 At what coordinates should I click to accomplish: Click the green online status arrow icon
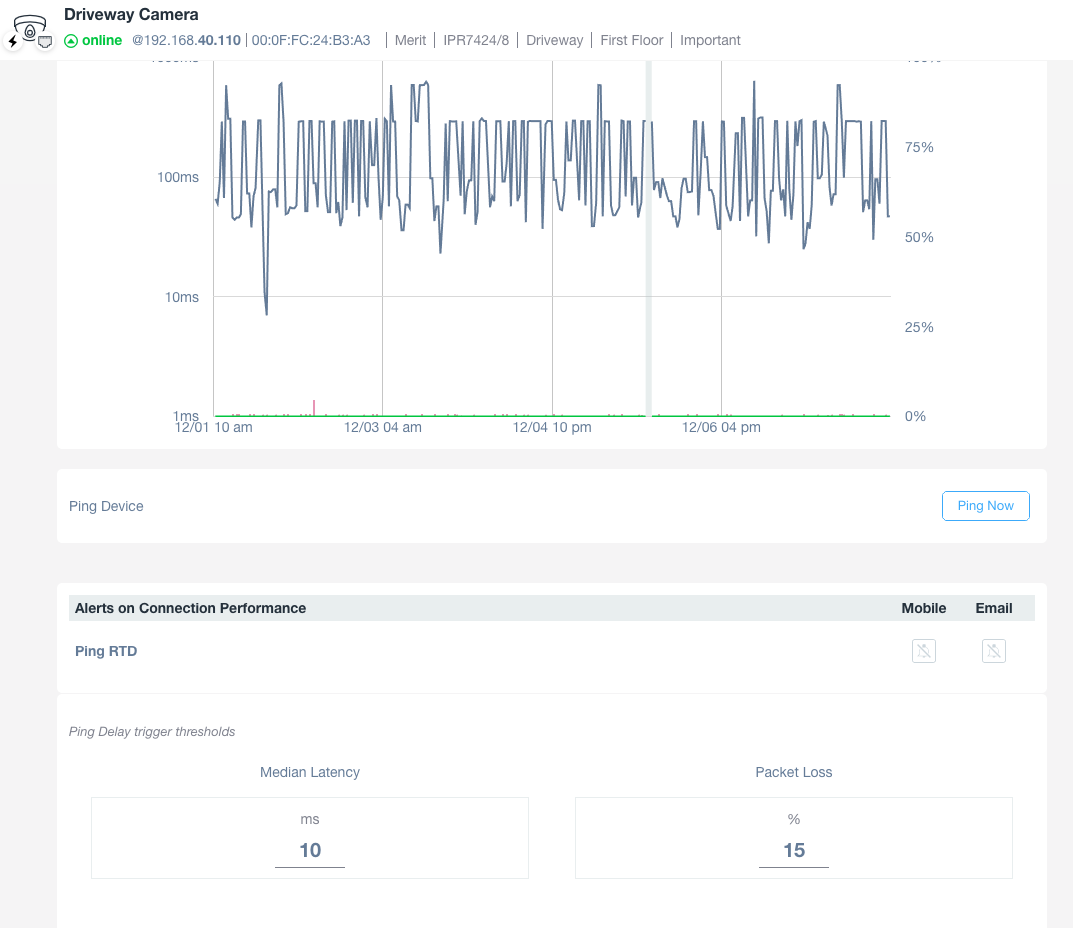tap(71, 41)
